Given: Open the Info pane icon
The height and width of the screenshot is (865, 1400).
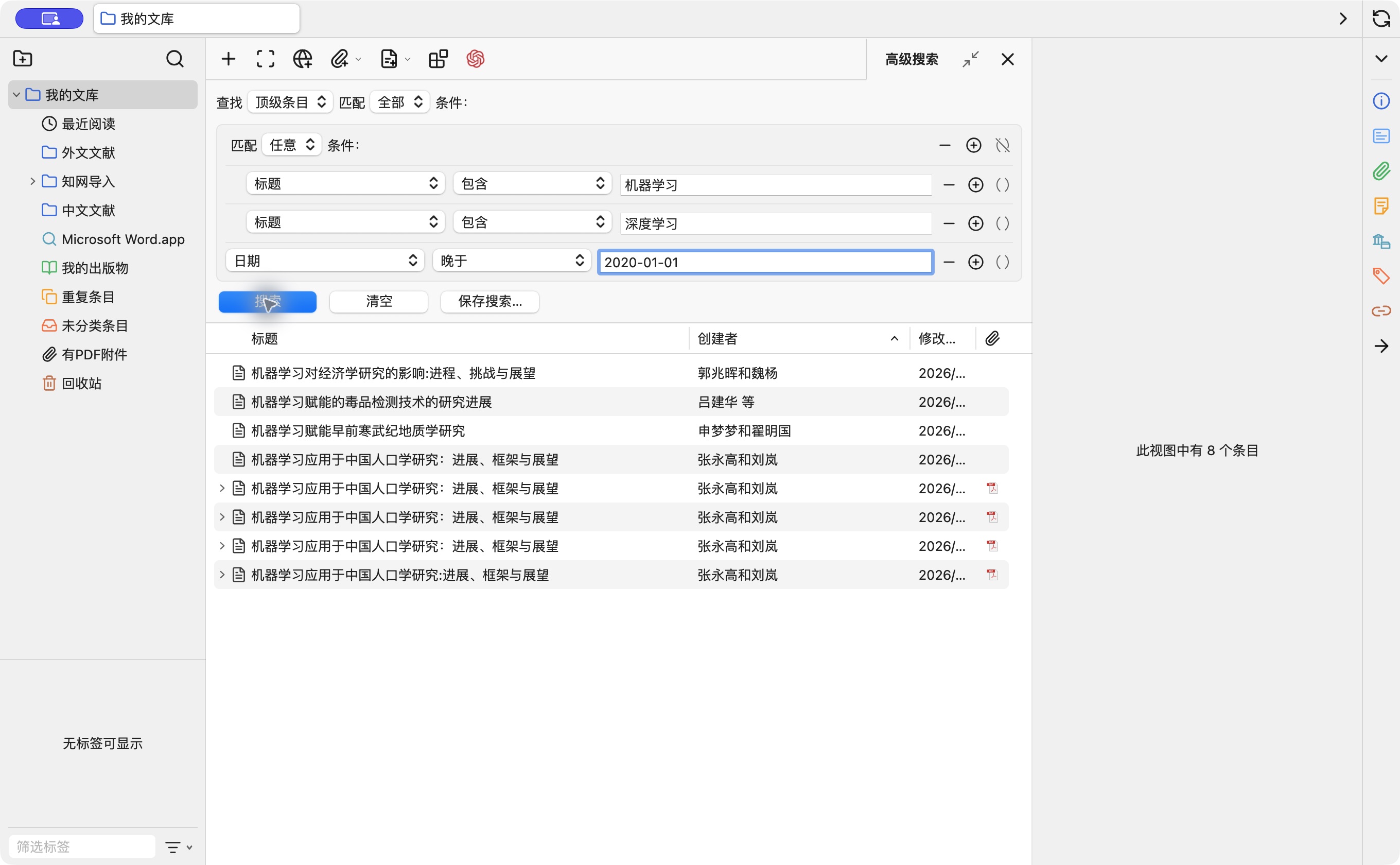Looking at the screenshot, I should point(1380,101).
